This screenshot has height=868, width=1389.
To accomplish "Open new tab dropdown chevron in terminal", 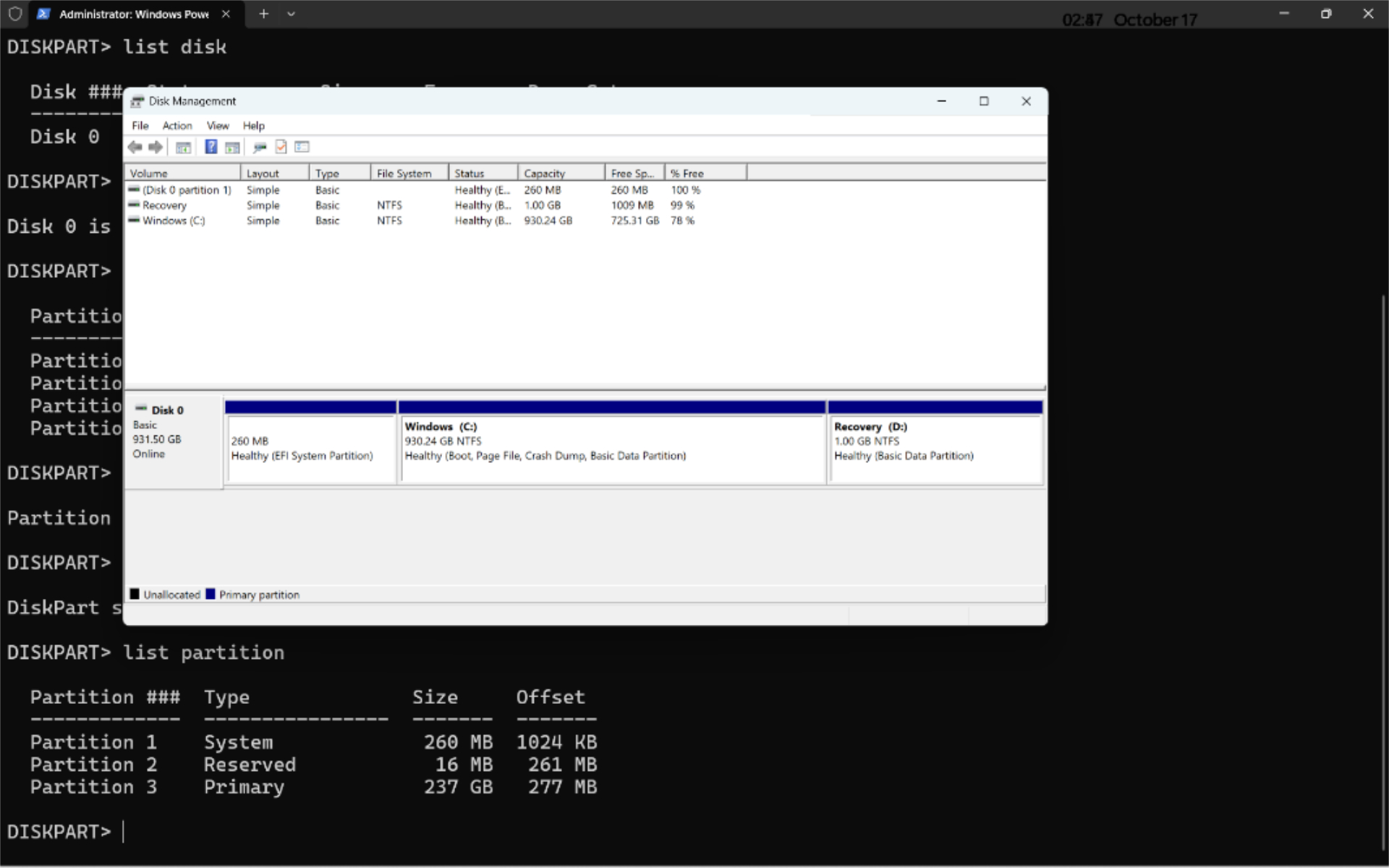I will (x=291, y=14).
